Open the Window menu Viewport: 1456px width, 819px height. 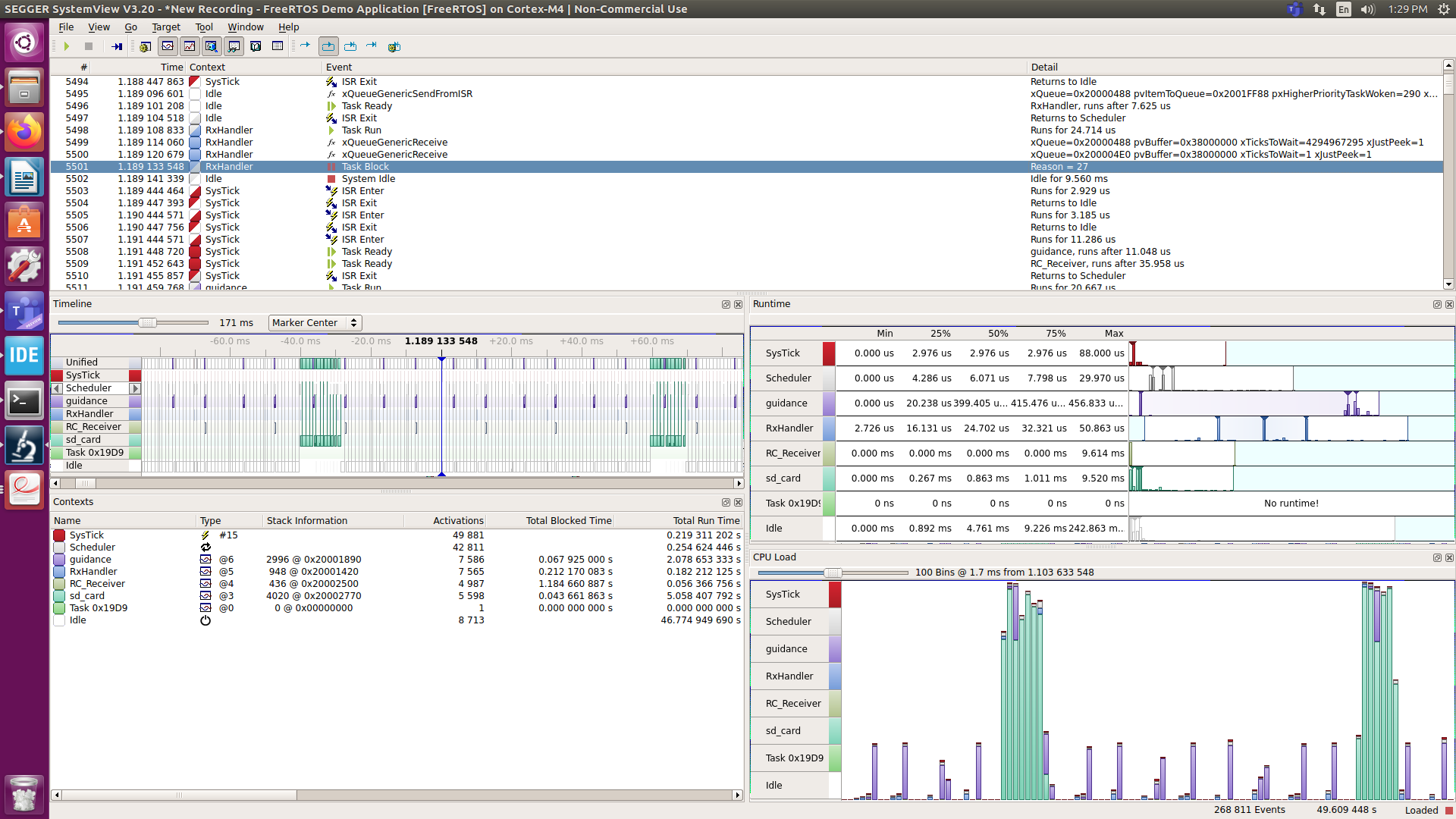tap(246, 27)
